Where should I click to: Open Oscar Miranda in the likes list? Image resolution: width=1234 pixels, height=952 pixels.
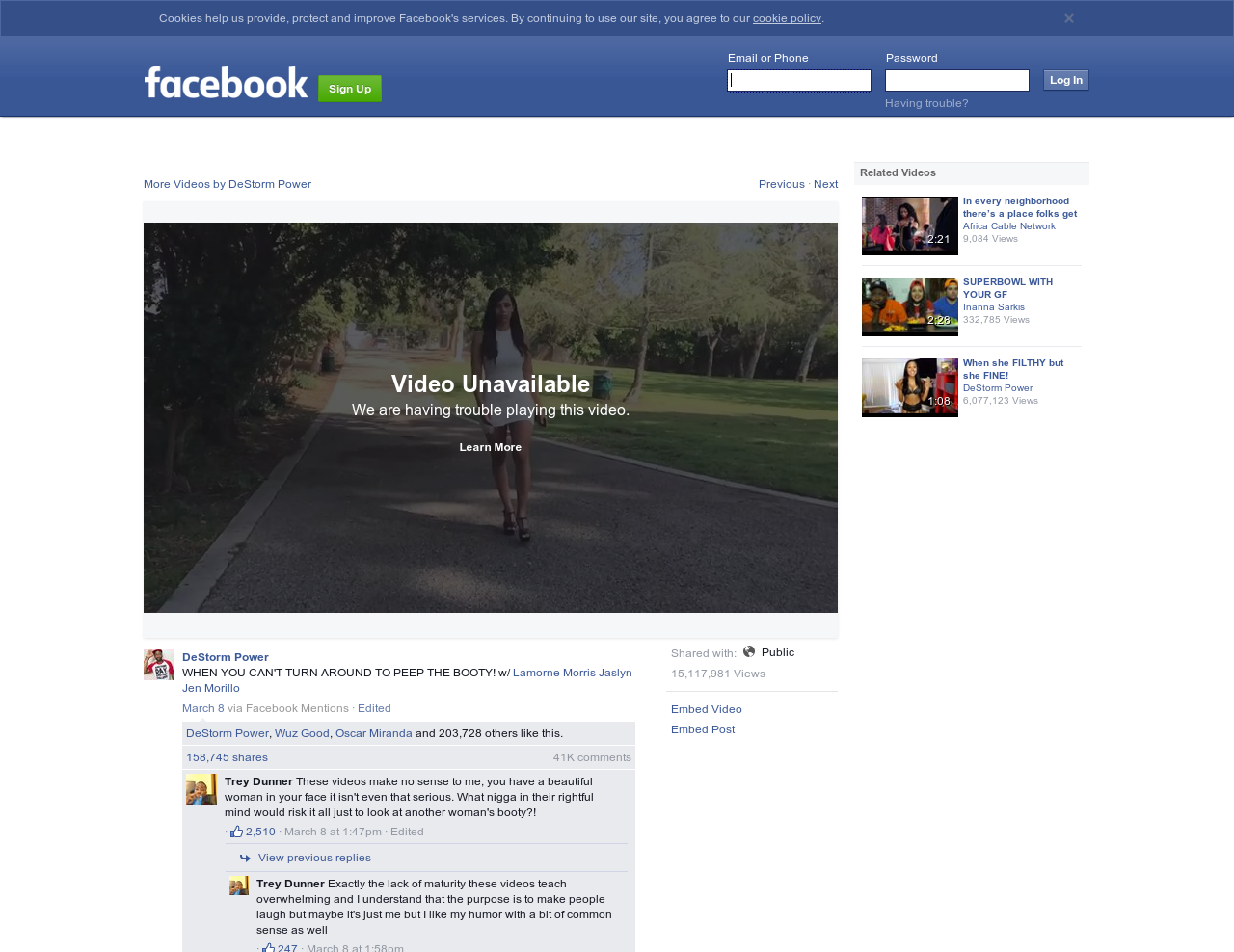374,733
